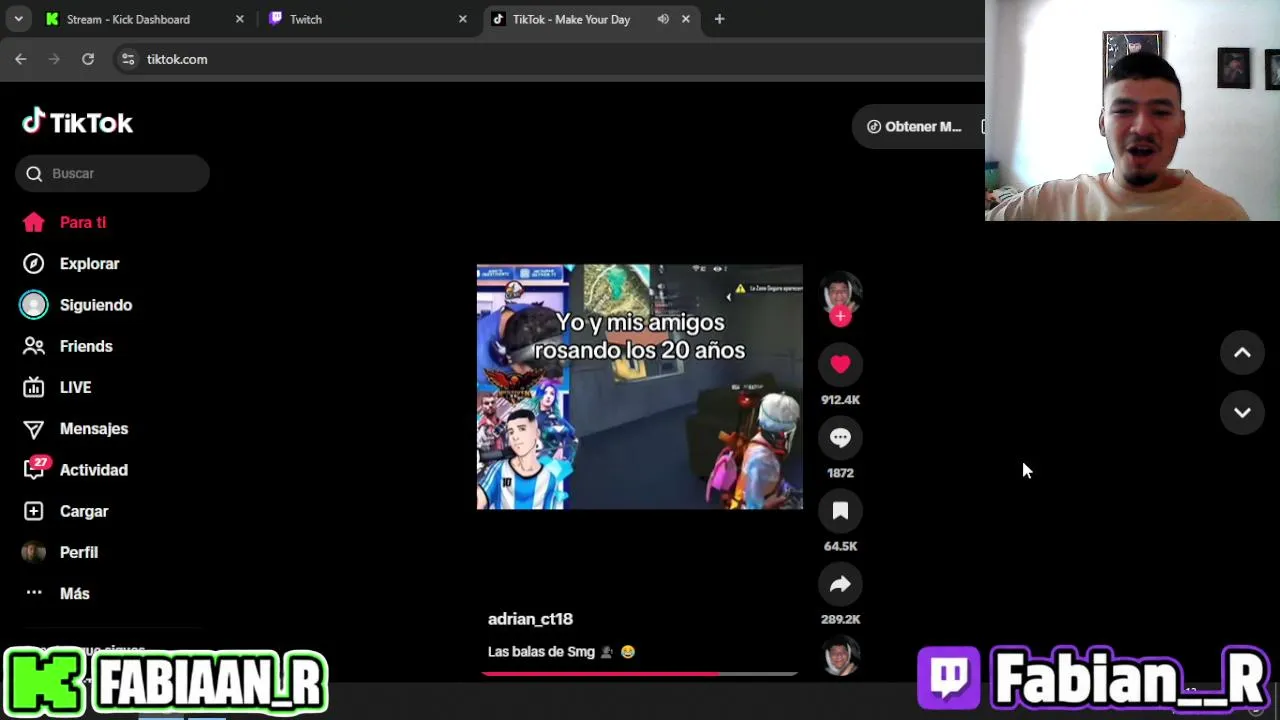The height and width of the screenshot is (720, 1280).
Task: Click the 64.5K saves count
Action: click(x=840, y=546)
